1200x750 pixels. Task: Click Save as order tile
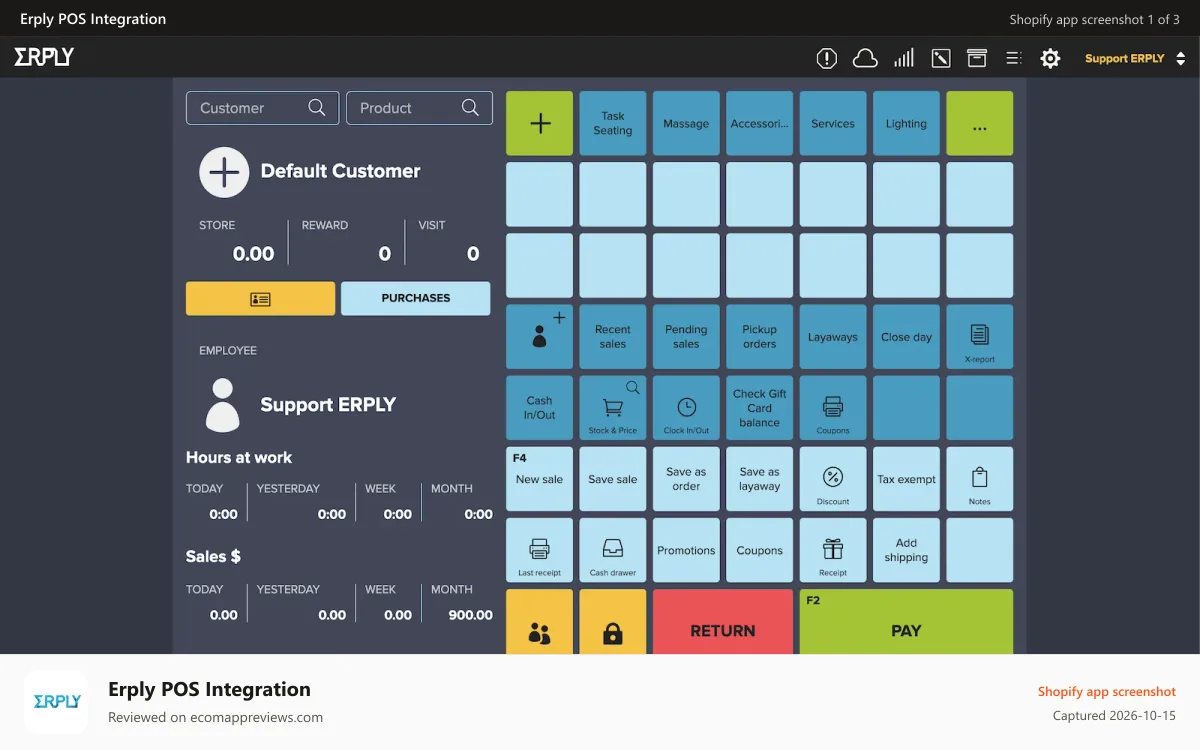tap(686, 479)
